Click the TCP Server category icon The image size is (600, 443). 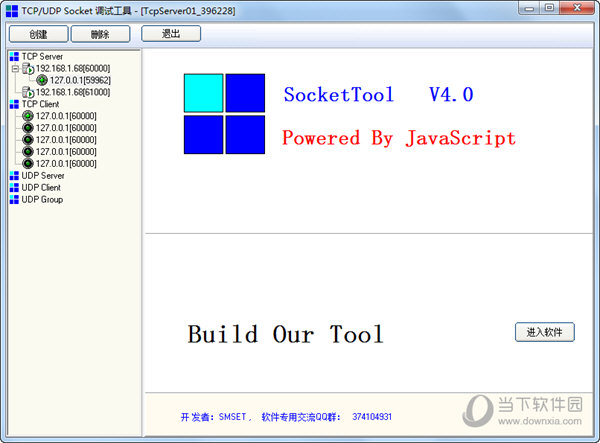tap(14, 57)
